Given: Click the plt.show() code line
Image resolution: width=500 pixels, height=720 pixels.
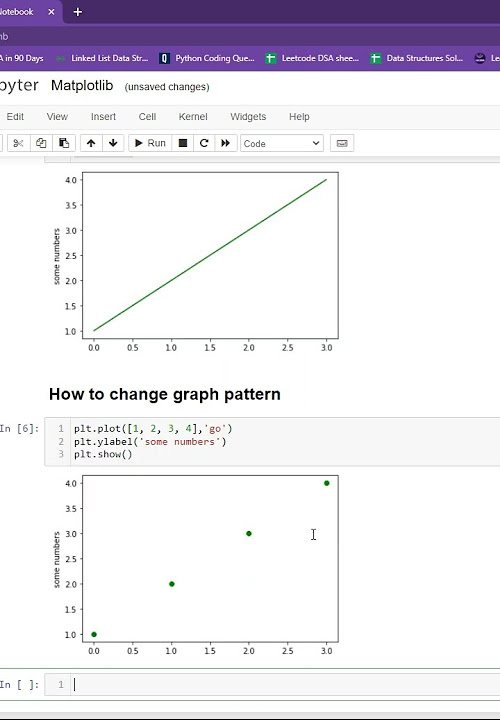Looking at the screenshot, I should (103, 454).
